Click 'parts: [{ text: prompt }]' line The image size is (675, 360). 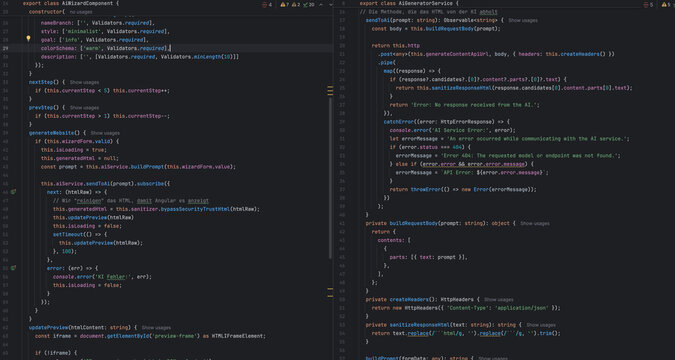428,257
